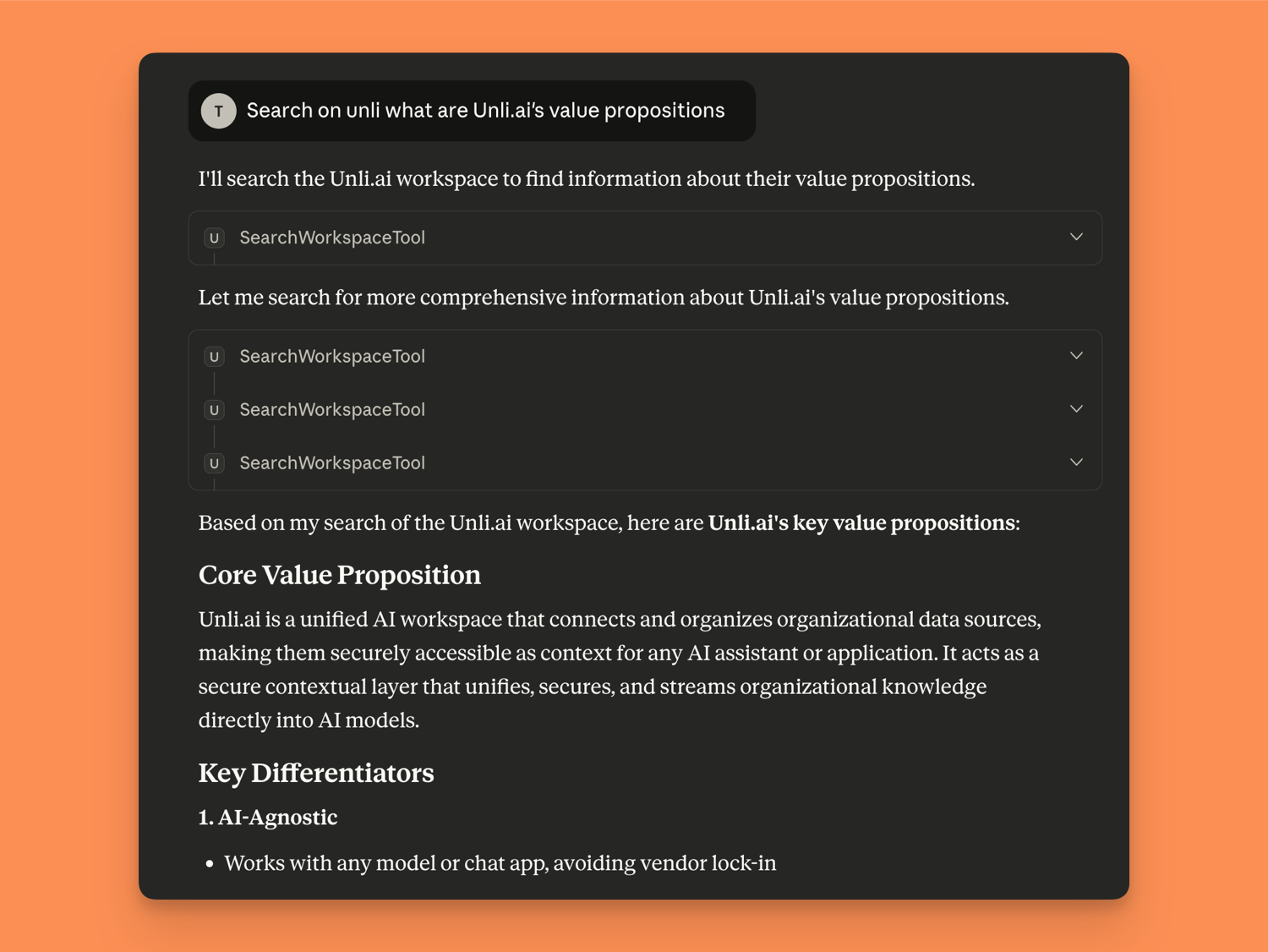The height and width of the screenshot is (952, 1268).
Task: Click the T user avatar icon
Action: (x=218, y=110)
